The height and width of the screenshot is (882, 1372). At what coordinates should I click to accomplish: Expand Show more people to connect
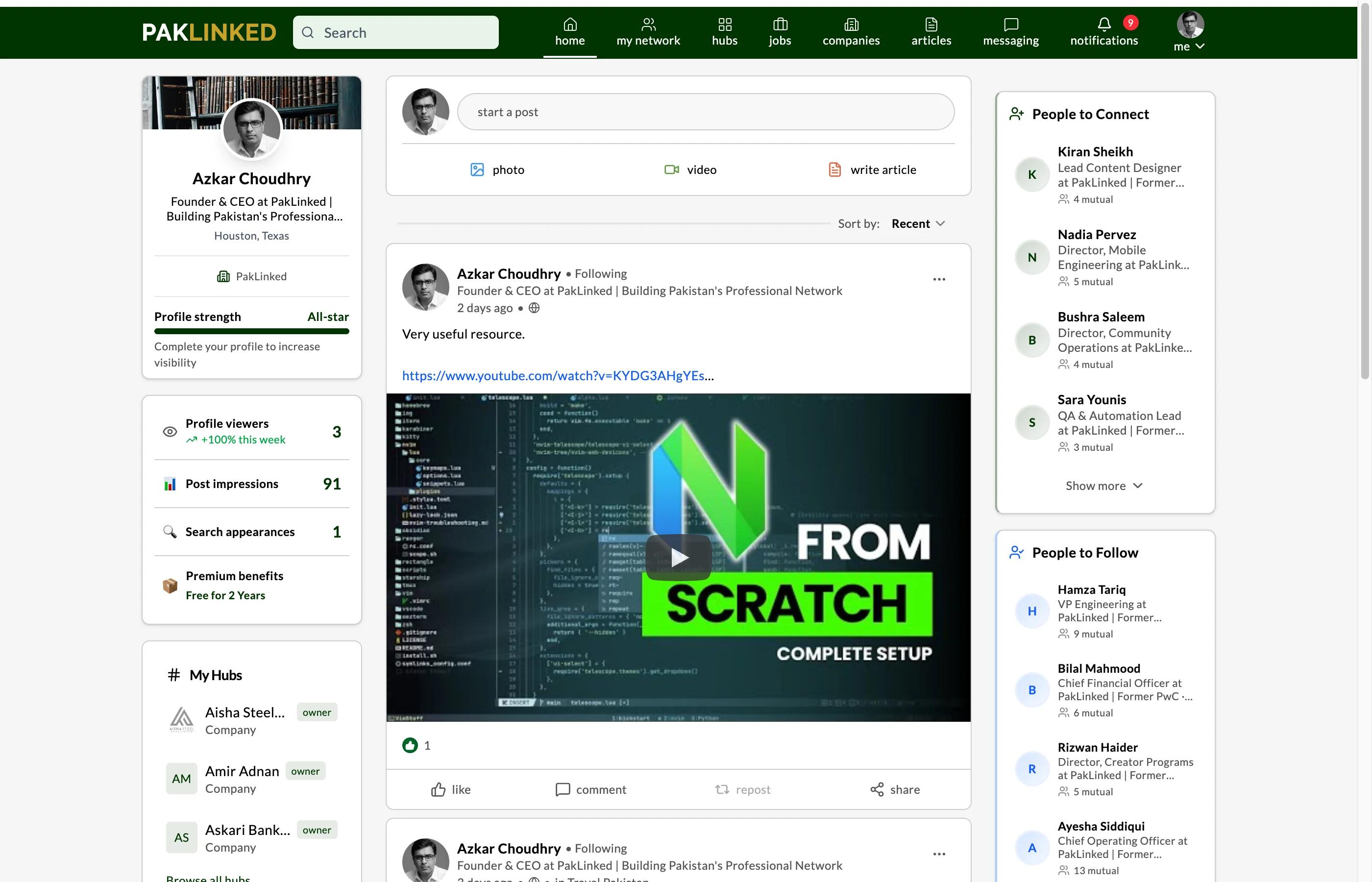(1104, 485)
